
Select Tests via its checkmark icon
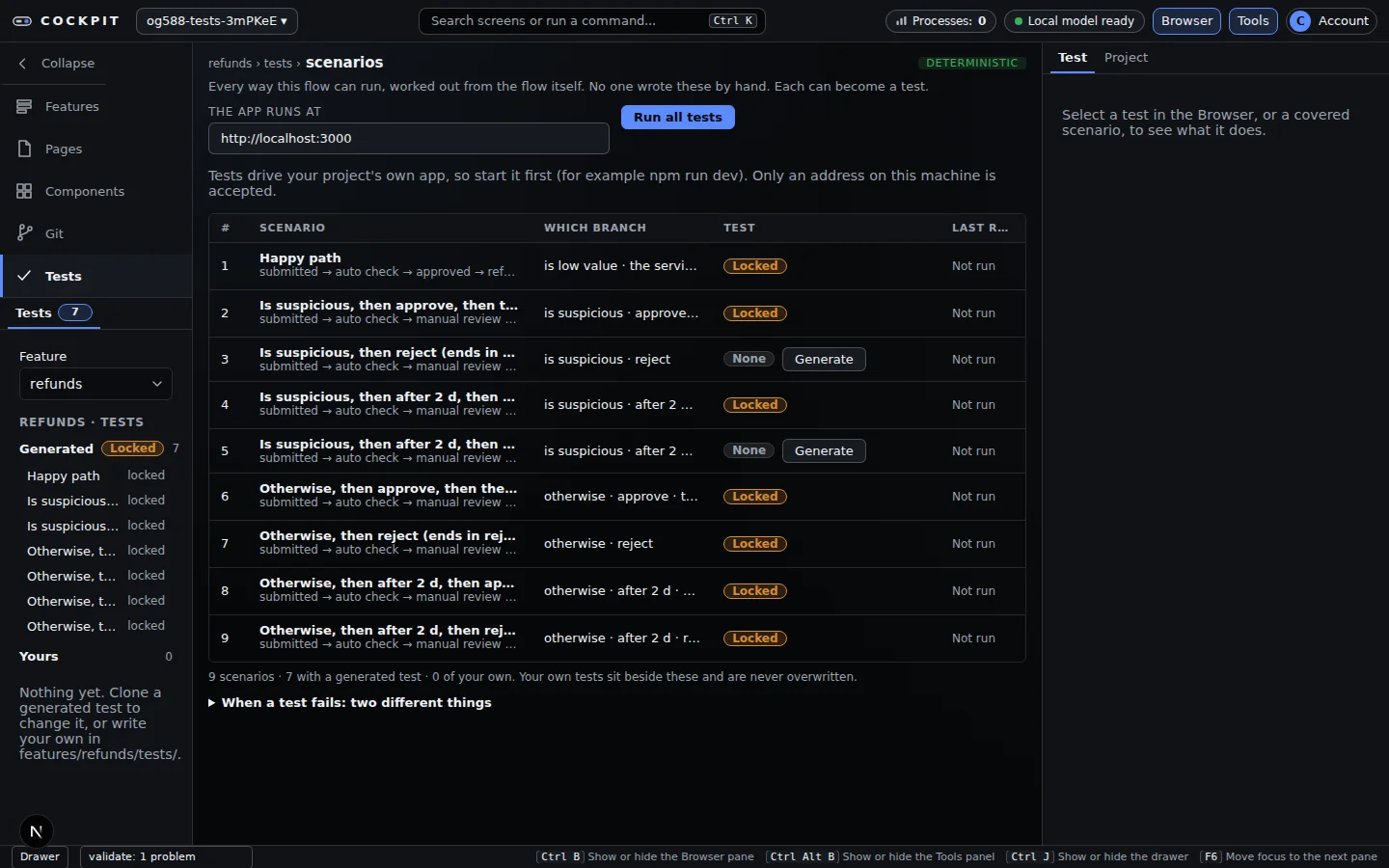[x=24, y=276]
